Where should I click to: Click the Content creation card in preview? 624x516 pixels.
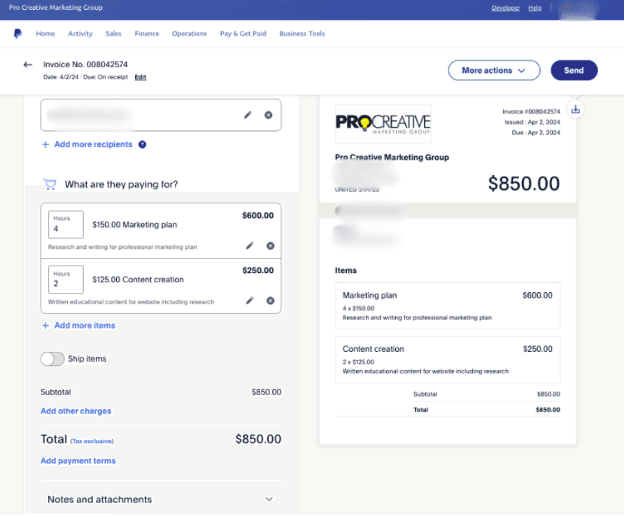pyautogui.click(x=448, y=360)
